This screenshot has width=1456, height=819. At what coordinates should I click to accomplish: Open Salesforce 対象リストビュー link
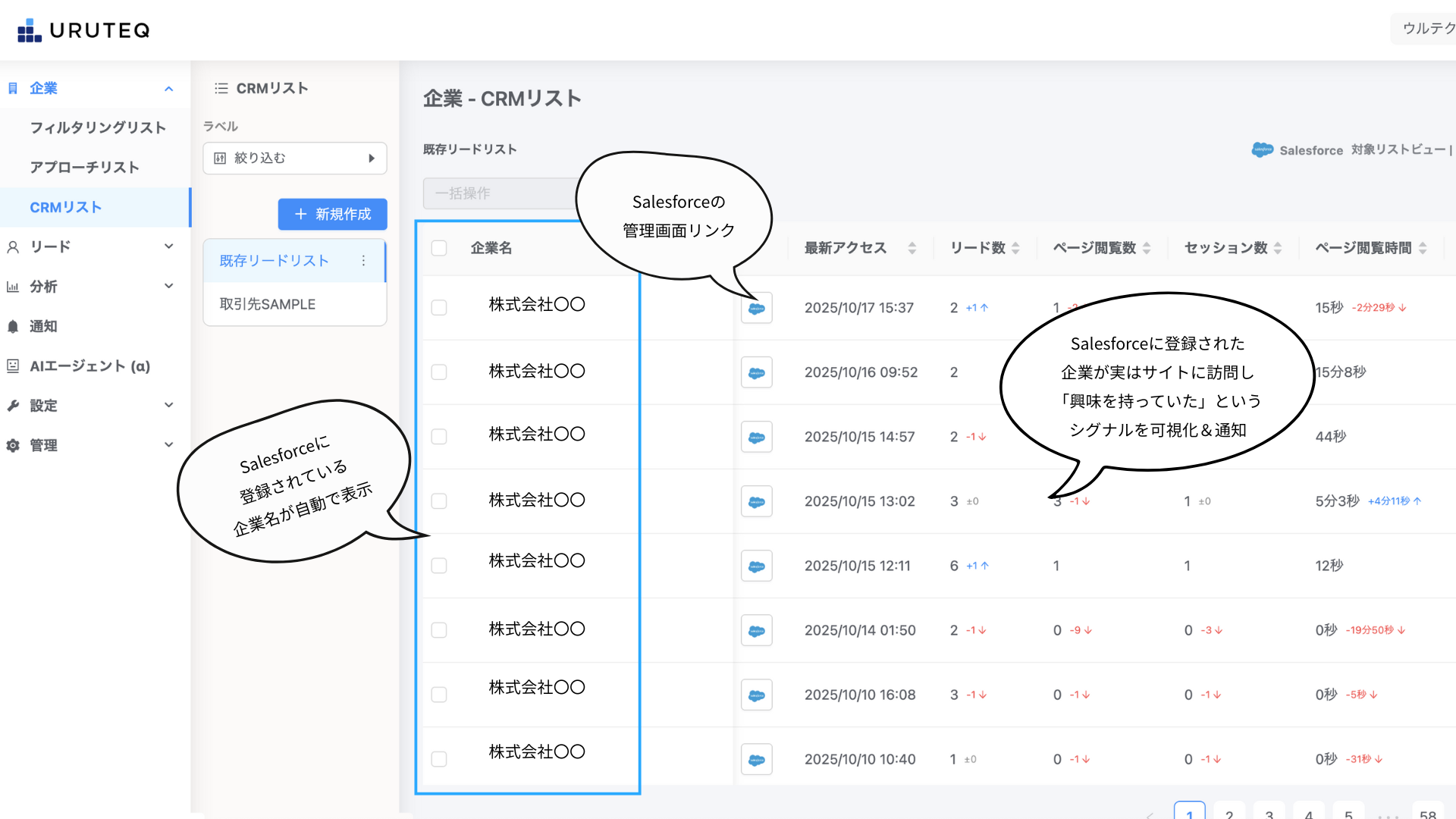(x=1351, y=150)
